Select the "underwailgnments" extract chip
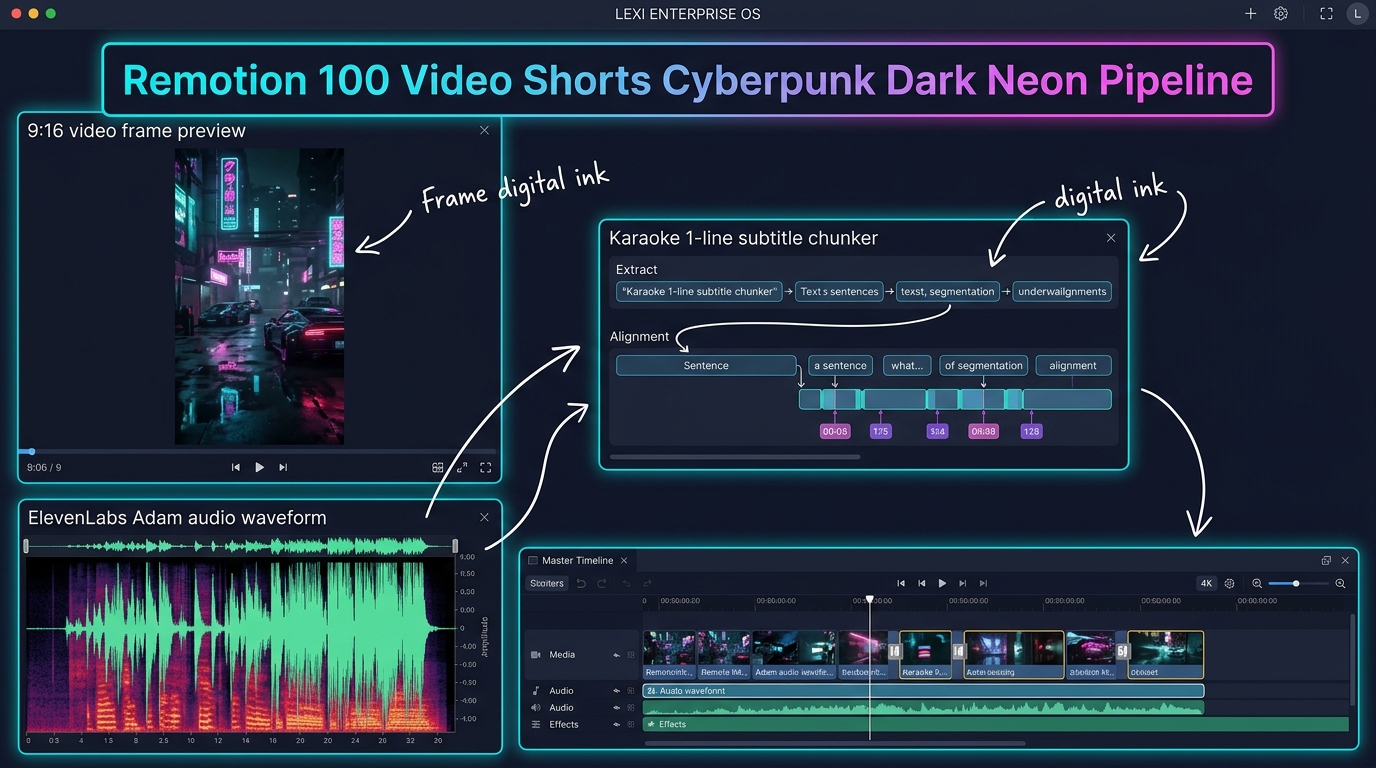Viewport: 1376px width, 768px height. [1062, 292]
